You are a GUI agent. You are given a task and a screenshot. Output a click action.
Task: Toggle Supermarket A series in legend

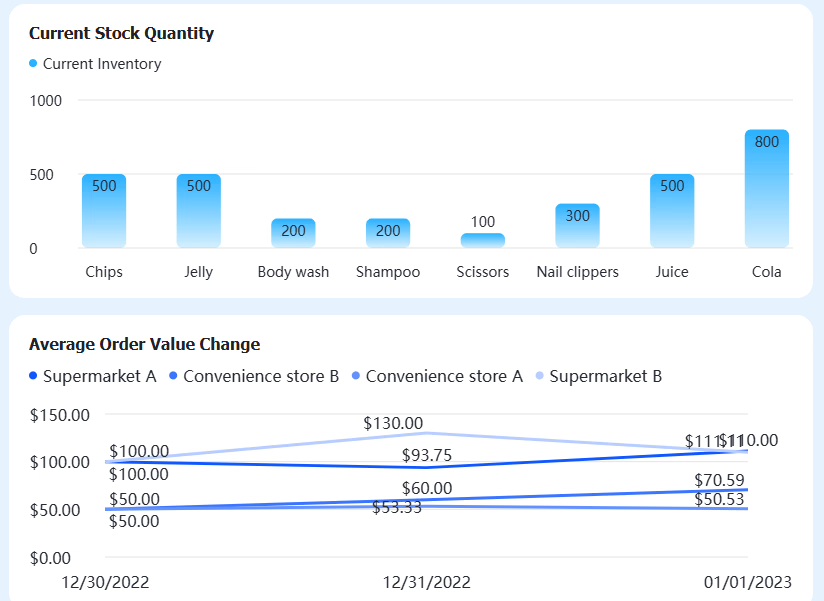(x=92, y=376)
